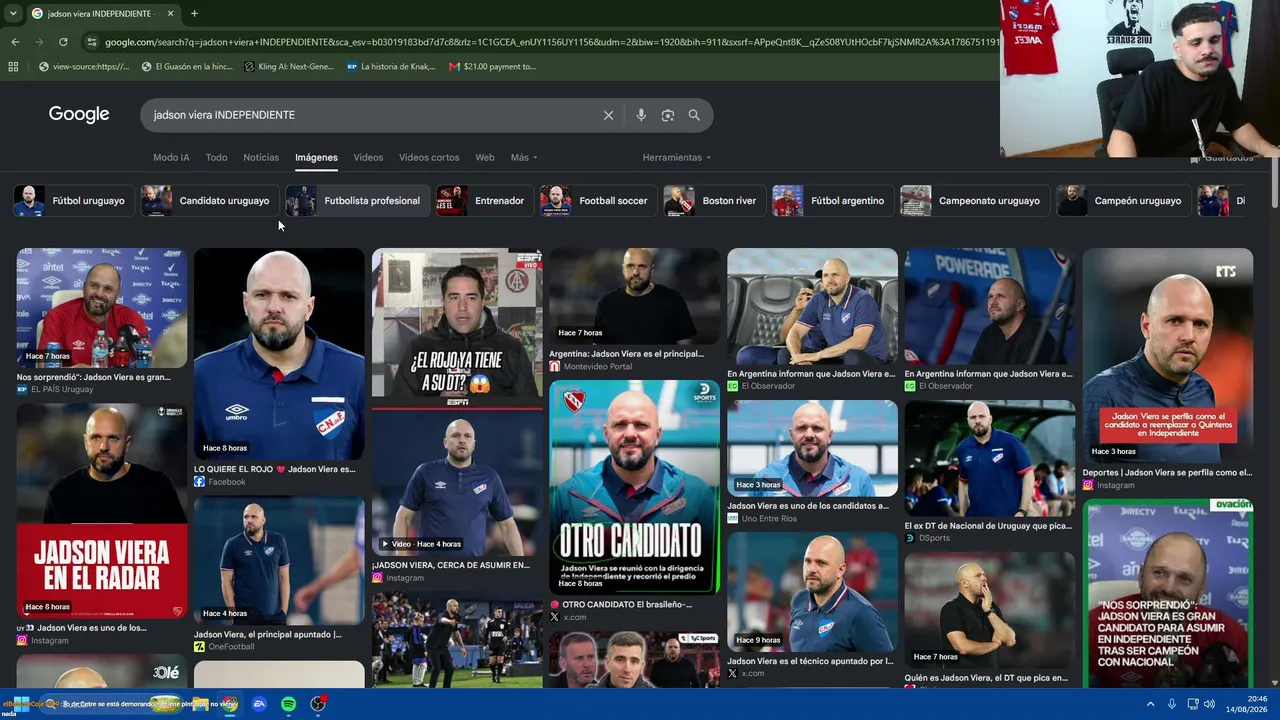1280x720 pixels.
Task: Open File Explorer from the taskbar
Action: click(200, 704)
